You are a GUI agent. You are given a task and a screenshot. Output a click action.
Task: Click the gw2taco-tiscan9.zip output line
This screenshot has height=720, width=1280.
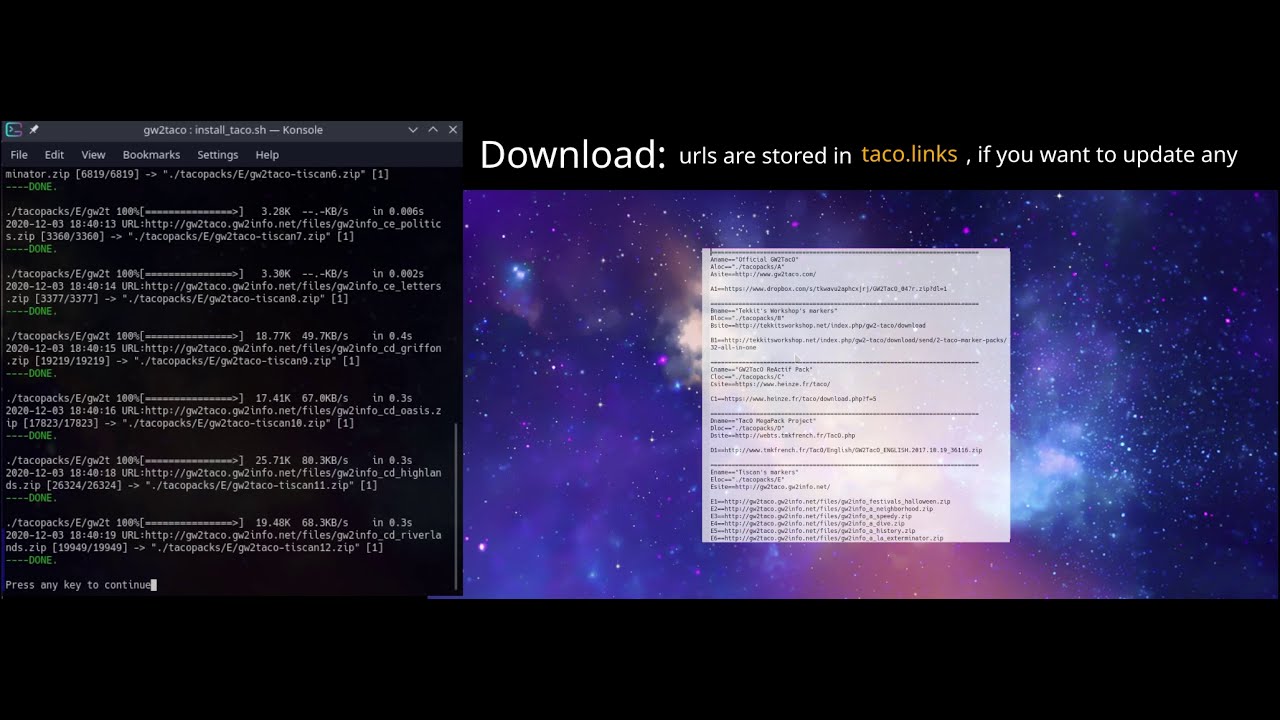[183, 361]
